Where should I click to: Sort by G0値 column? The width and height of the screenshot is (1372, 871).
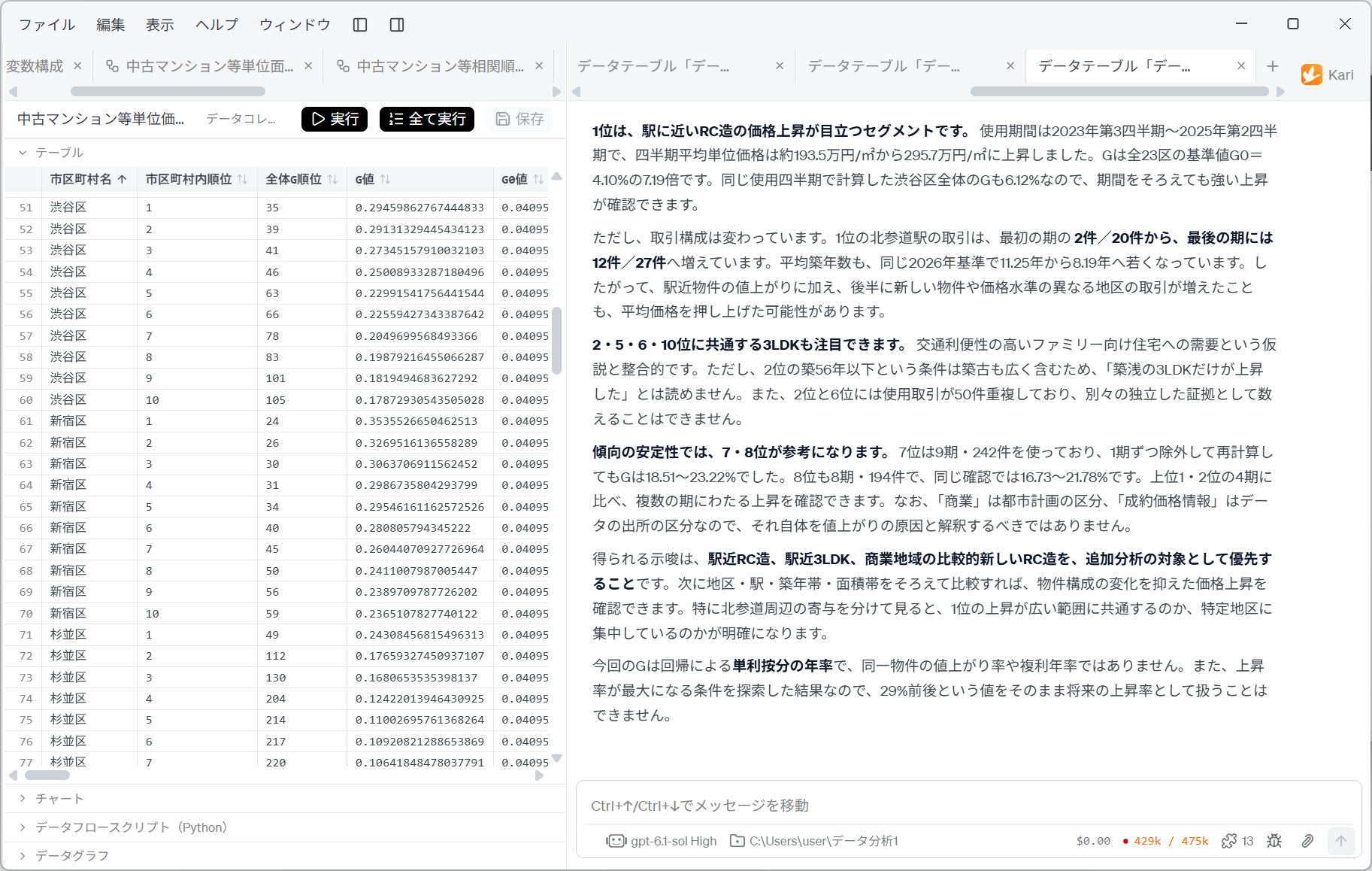522,179
